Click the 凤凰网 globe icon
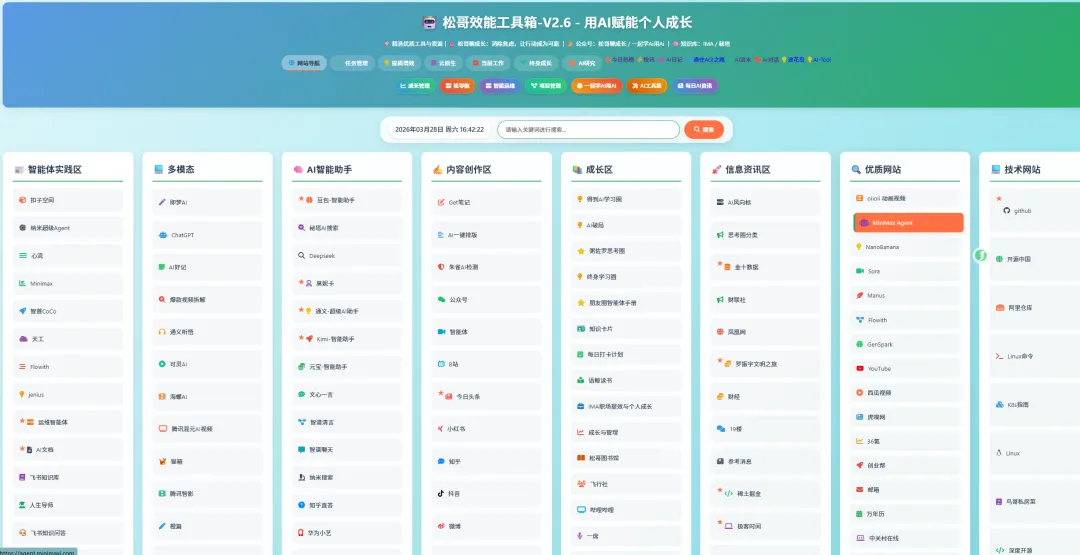Image resolution: width=1080 pixels, height=555 pixels. [720, 332]
